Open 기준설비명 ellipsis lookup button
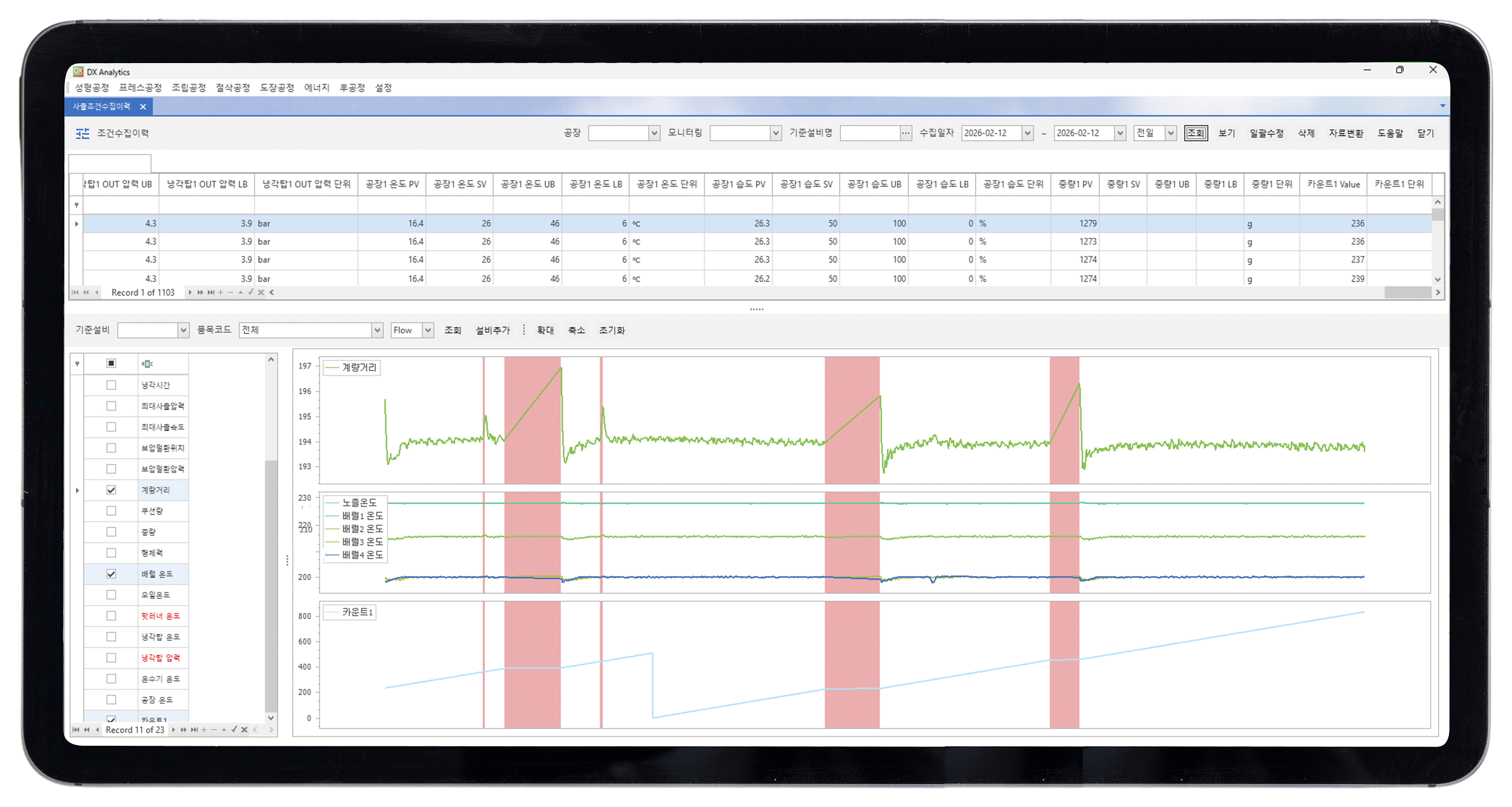1512x807 pixels. [905, 133]
